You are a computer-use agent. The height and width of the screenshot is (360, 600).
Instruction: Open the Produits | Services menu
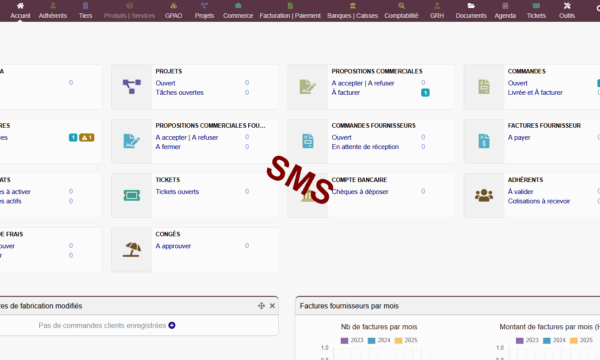click(x=129, y=11)
